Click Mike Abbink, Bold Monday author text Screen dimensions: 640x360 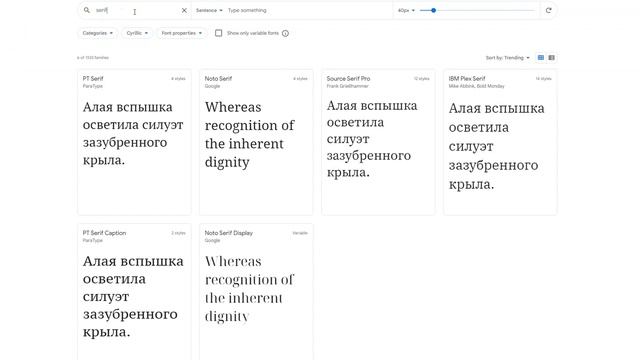point(476,86)
